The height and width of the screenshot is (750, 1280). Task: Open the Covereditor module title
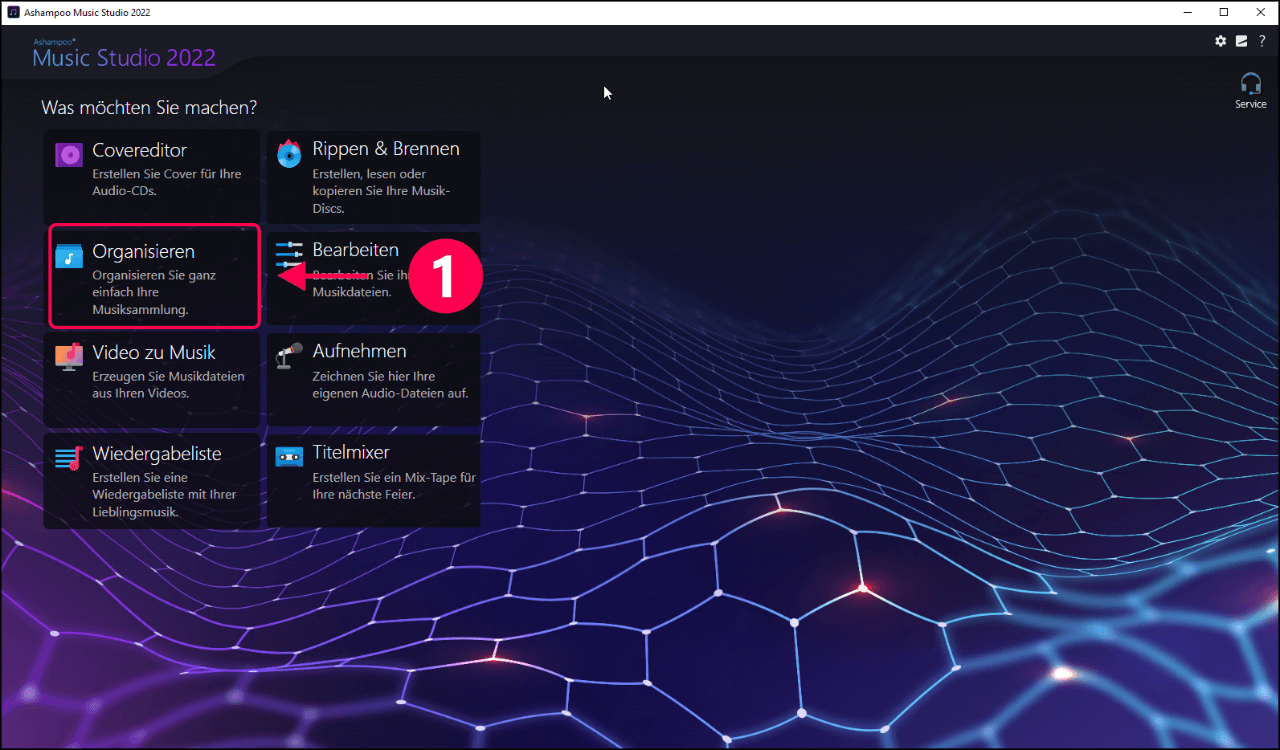pyautogui.click(x=140, y=150)
